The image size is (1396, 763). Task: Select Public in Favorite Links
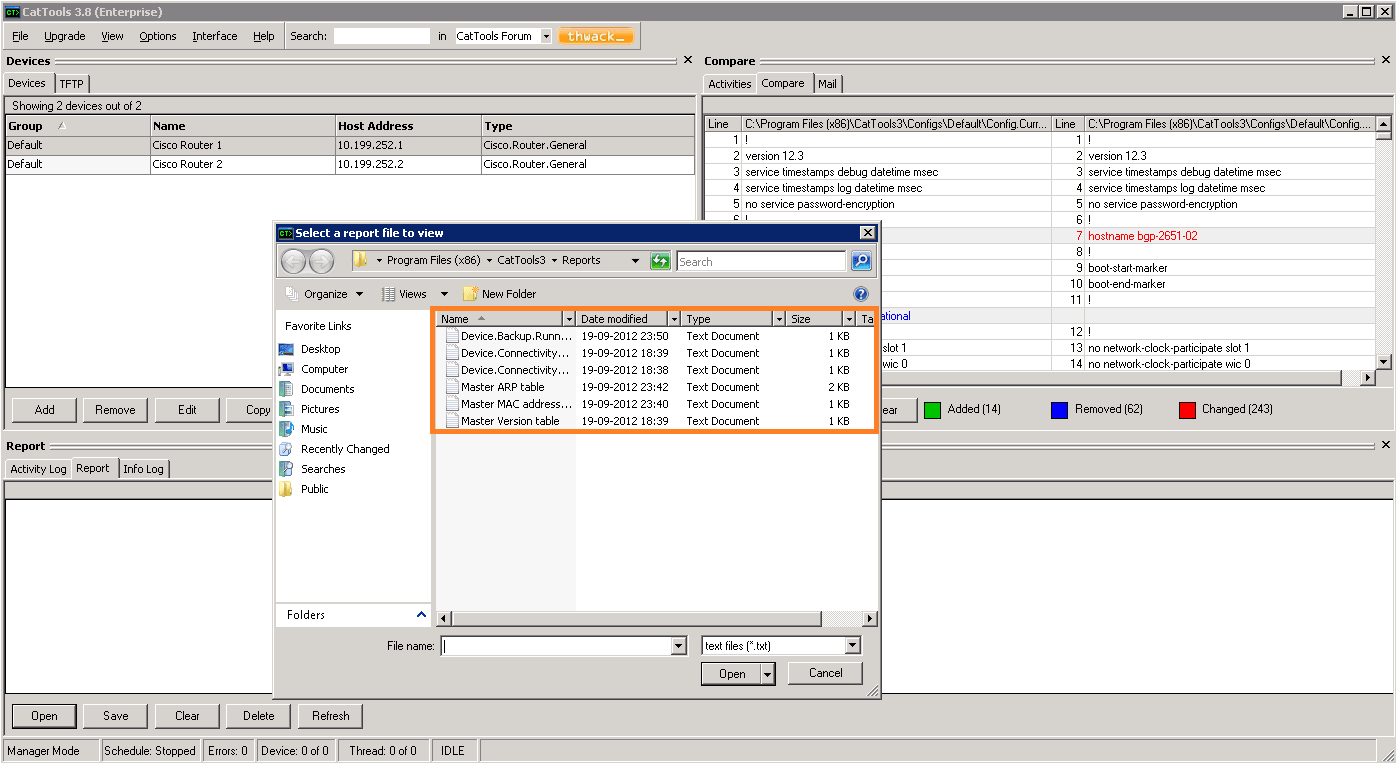(x=304, y=489)
